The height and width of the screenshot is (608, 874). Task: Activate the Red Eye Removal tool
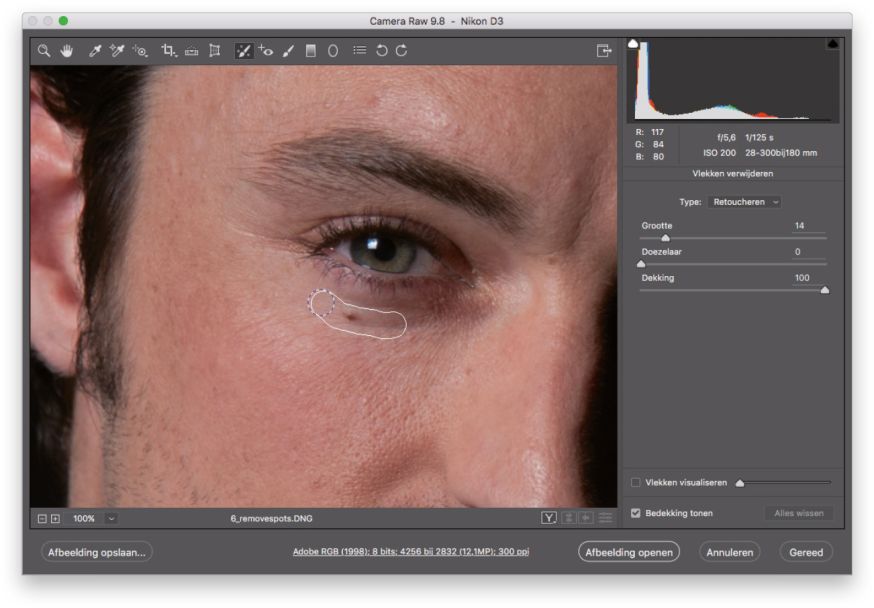tap(266, 51)
